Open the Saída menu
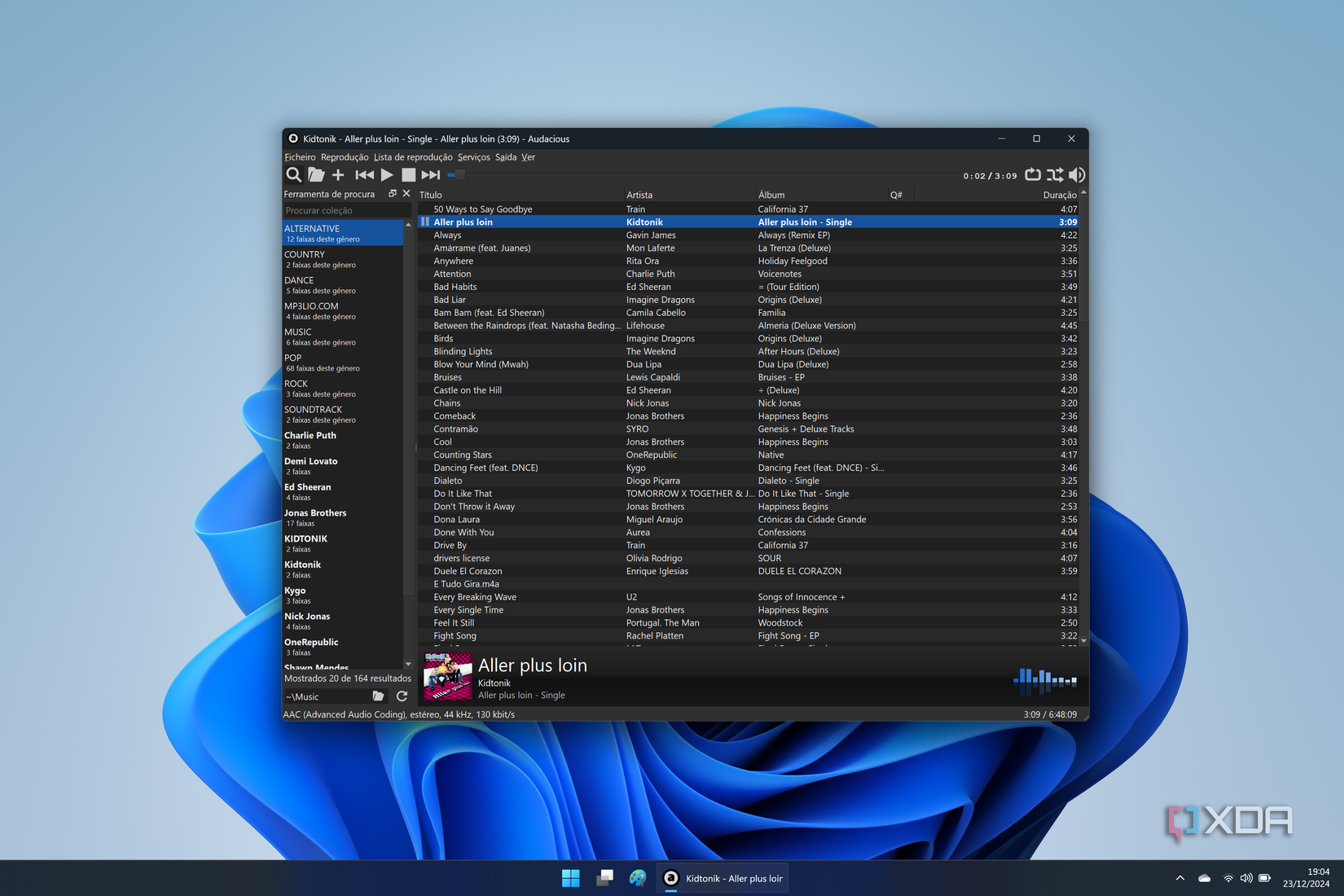 [506, 157]
